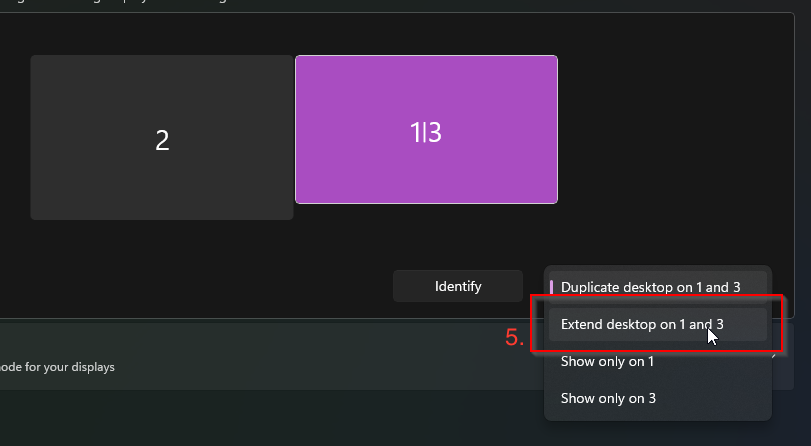The width and height of the screenshot is (811, 446).
Task: Click the number 2 label on the gray monitor
Action: click(x=162, y=140)
